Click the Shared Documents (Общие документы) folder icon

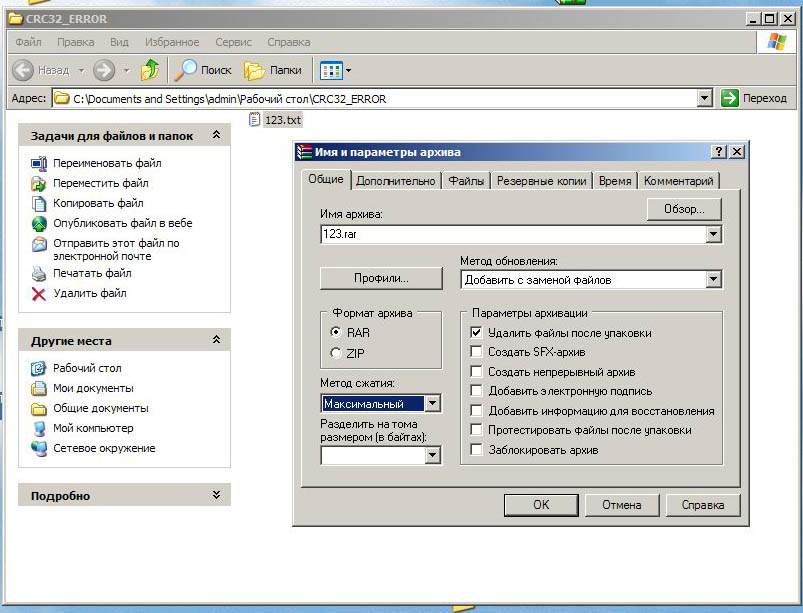[39, 409]
